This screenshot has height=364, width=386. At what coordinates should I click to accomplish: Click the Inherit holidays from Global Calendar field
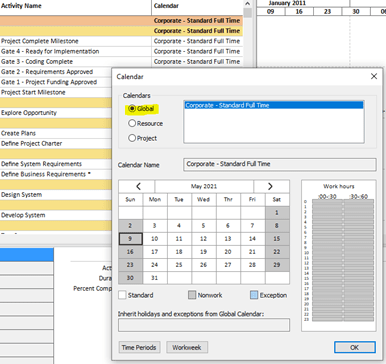(204, 325)
